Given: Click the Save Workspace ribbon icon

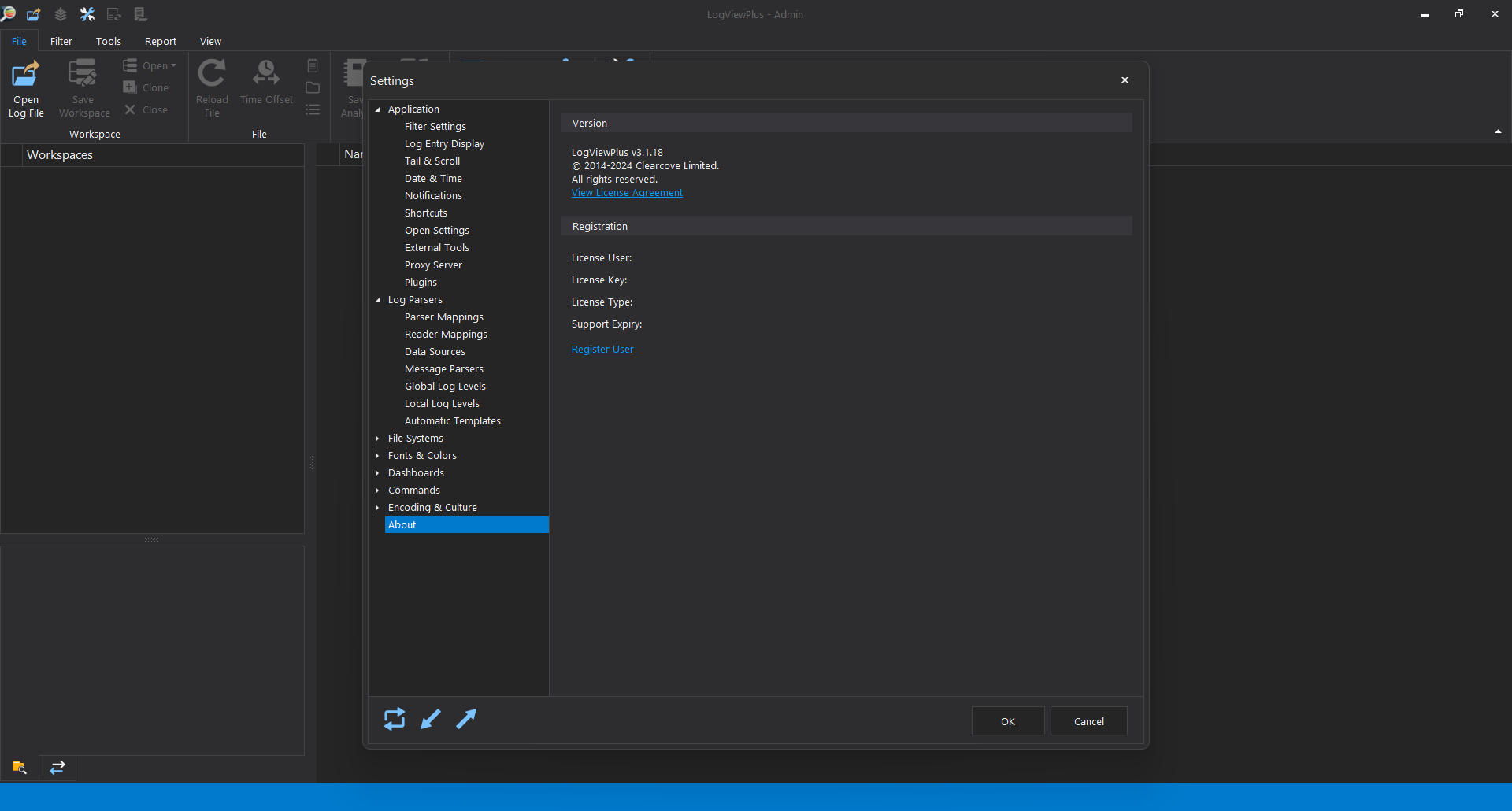Looking at the screenshot, I should click(x=83, y=74).
